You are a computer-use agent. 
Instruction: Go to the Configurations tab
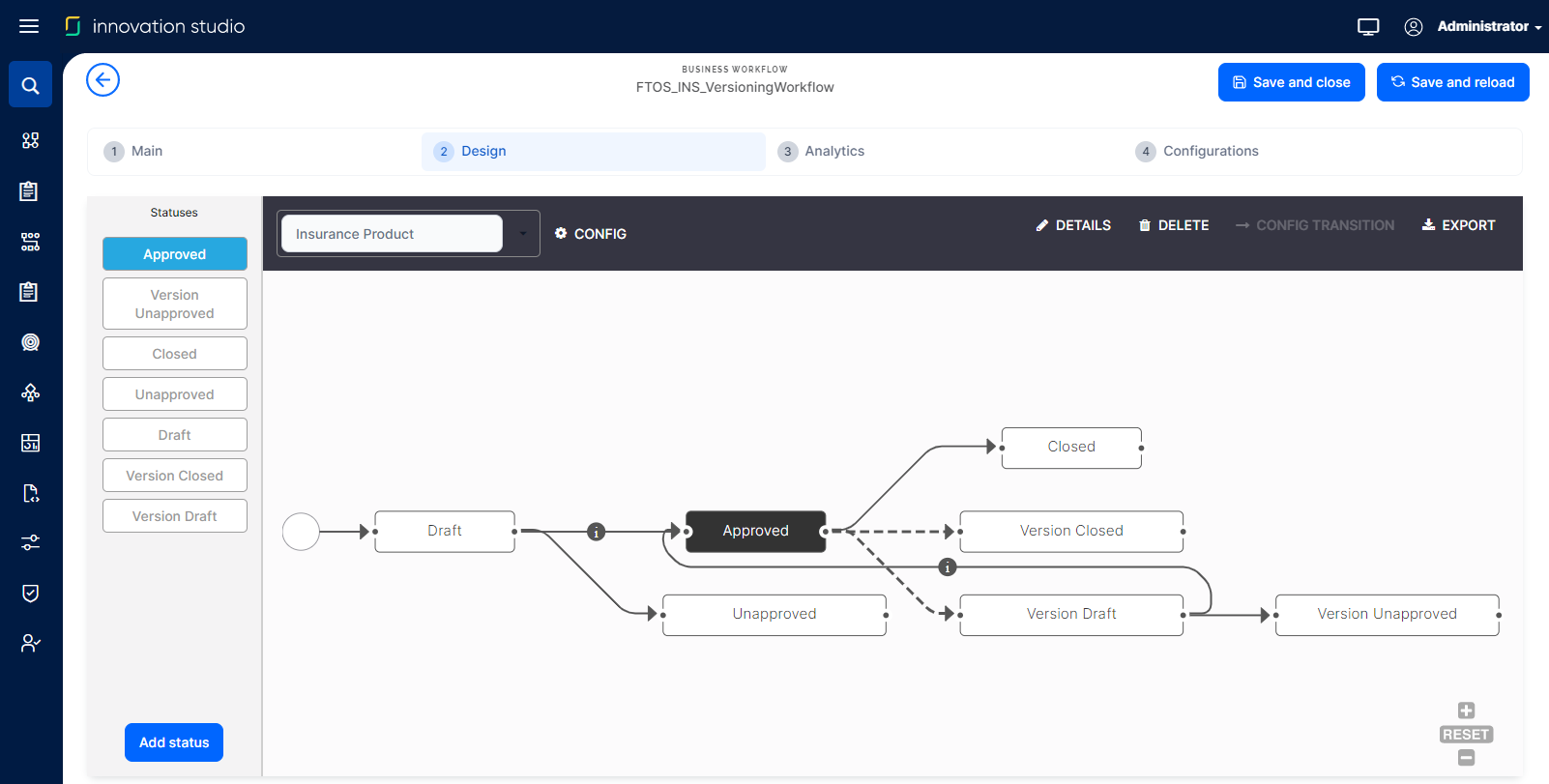[x=1210, y=151]
